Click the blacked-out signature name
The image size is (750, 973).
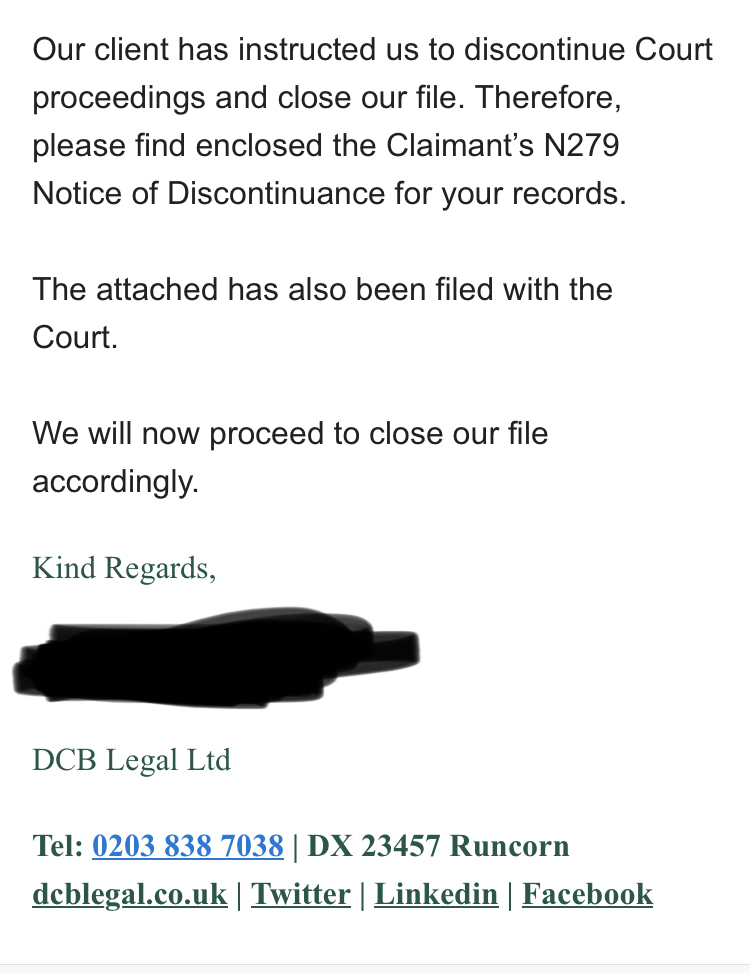pyautogui.click(x=216, y=658)
